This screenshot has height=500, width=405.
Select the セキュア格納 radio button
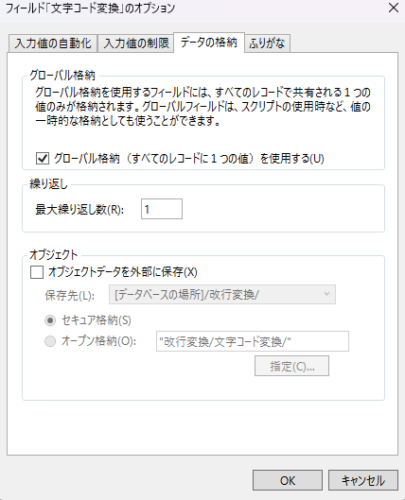[x=50, y=321]
